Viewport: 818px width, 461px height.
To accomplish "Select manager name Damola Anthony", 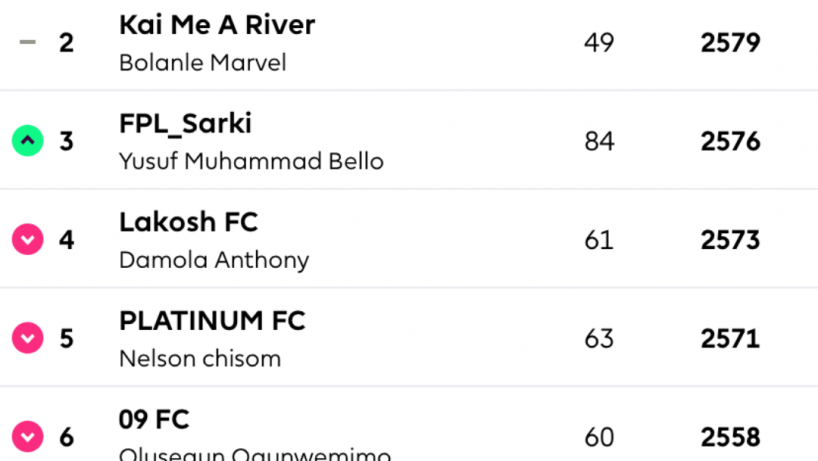I will point(214,260).
